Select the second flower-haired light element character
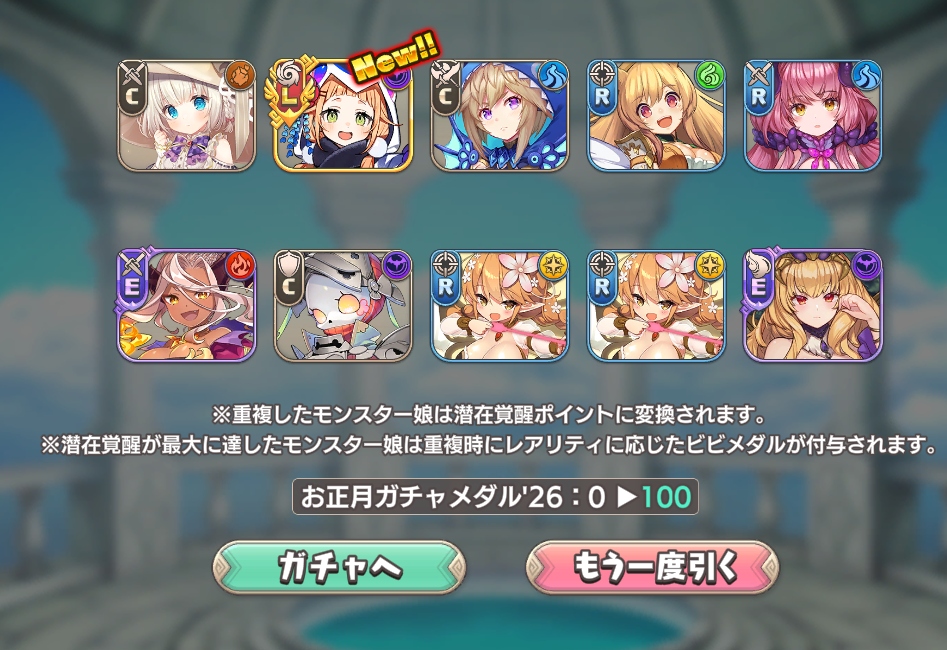The width and height of the screenshot is (947, 650). pyautogui.click(x=656, y=306)
